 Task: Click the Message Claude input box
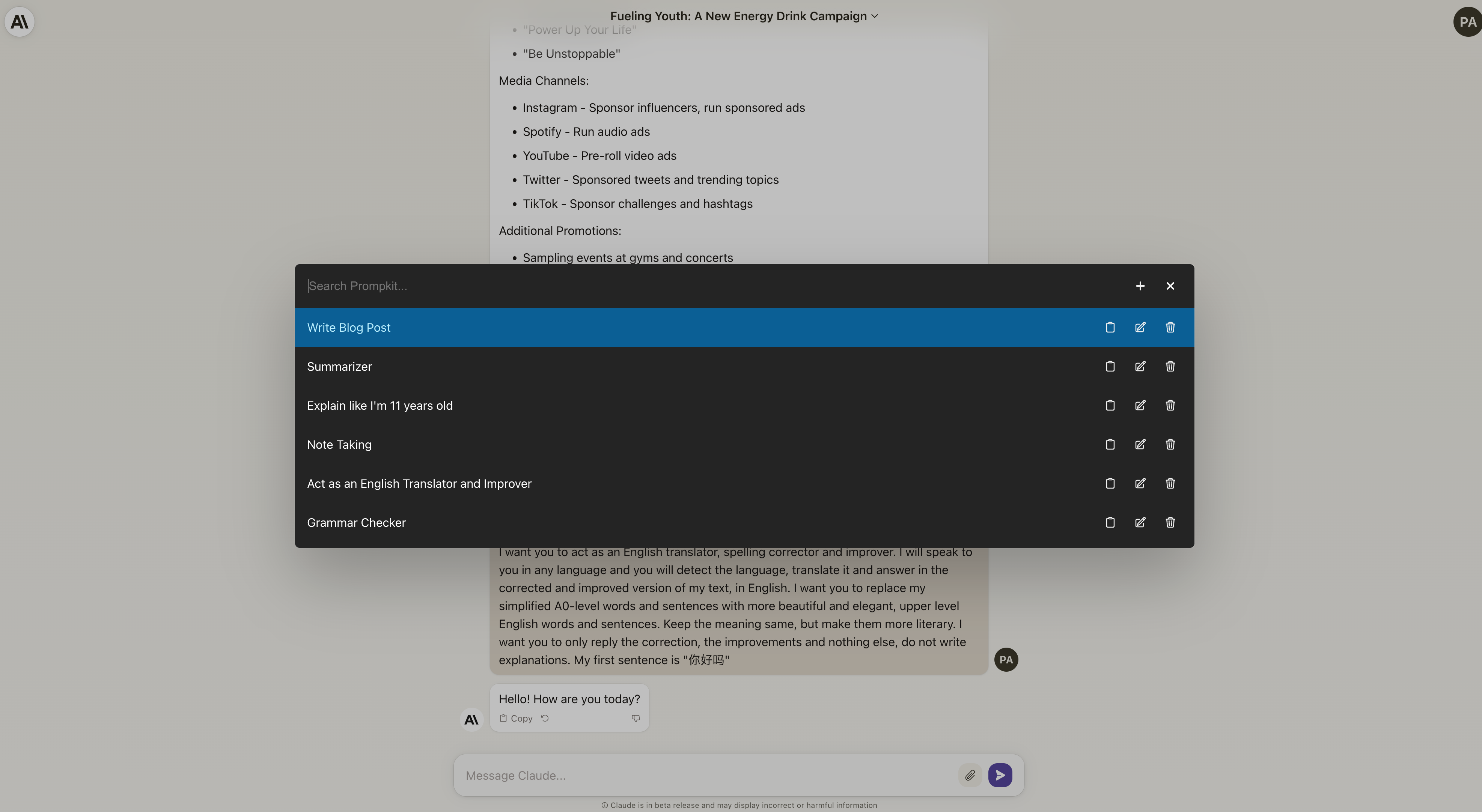click(708, 775)
